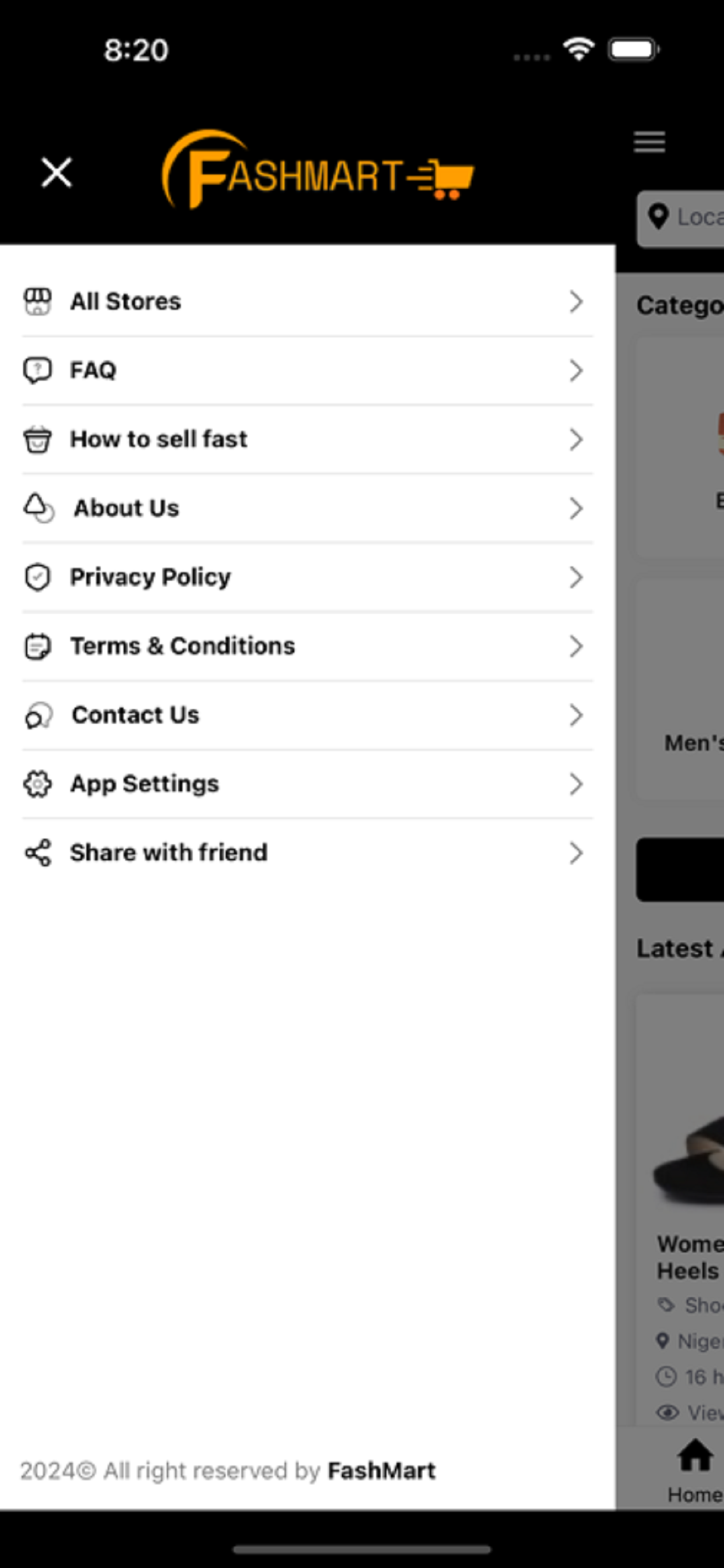The height and width of the screenshot is (1568, 724).
Task: Expand Contact Us via its chevron
Action: [576, 715]
